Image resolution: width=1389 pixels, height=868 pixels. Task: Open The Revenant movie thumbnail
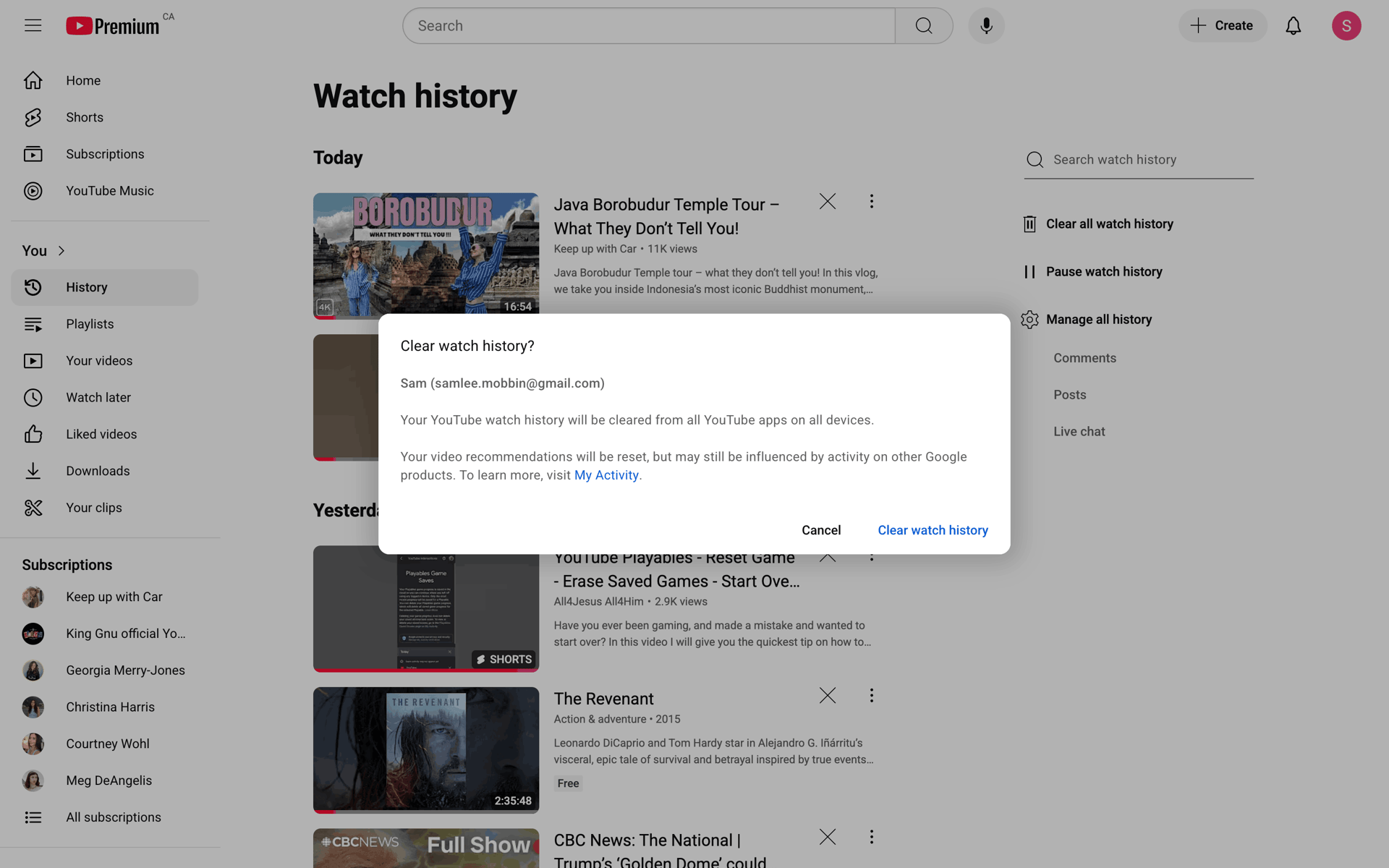(x=426, y=750)
